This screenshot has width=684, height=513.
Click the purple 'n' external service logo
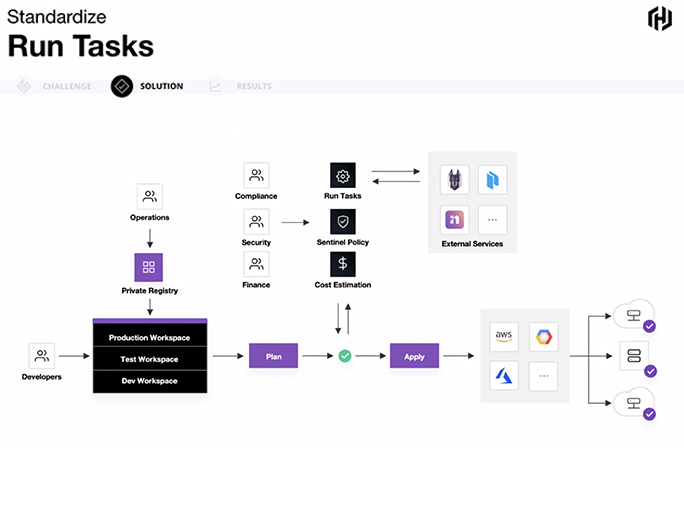point(455,219)
